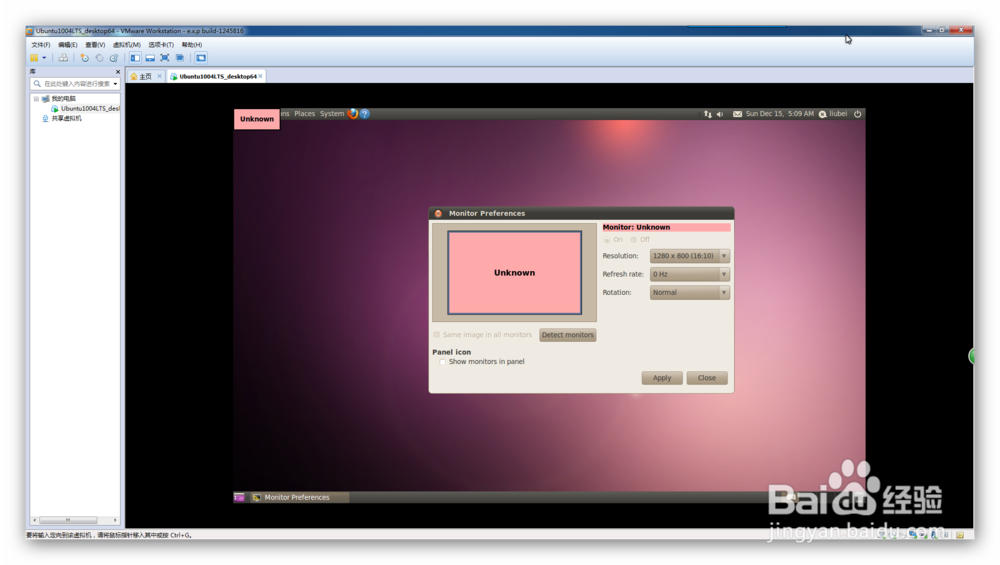Select 我的电脑 in the library tree

point(63,99)
